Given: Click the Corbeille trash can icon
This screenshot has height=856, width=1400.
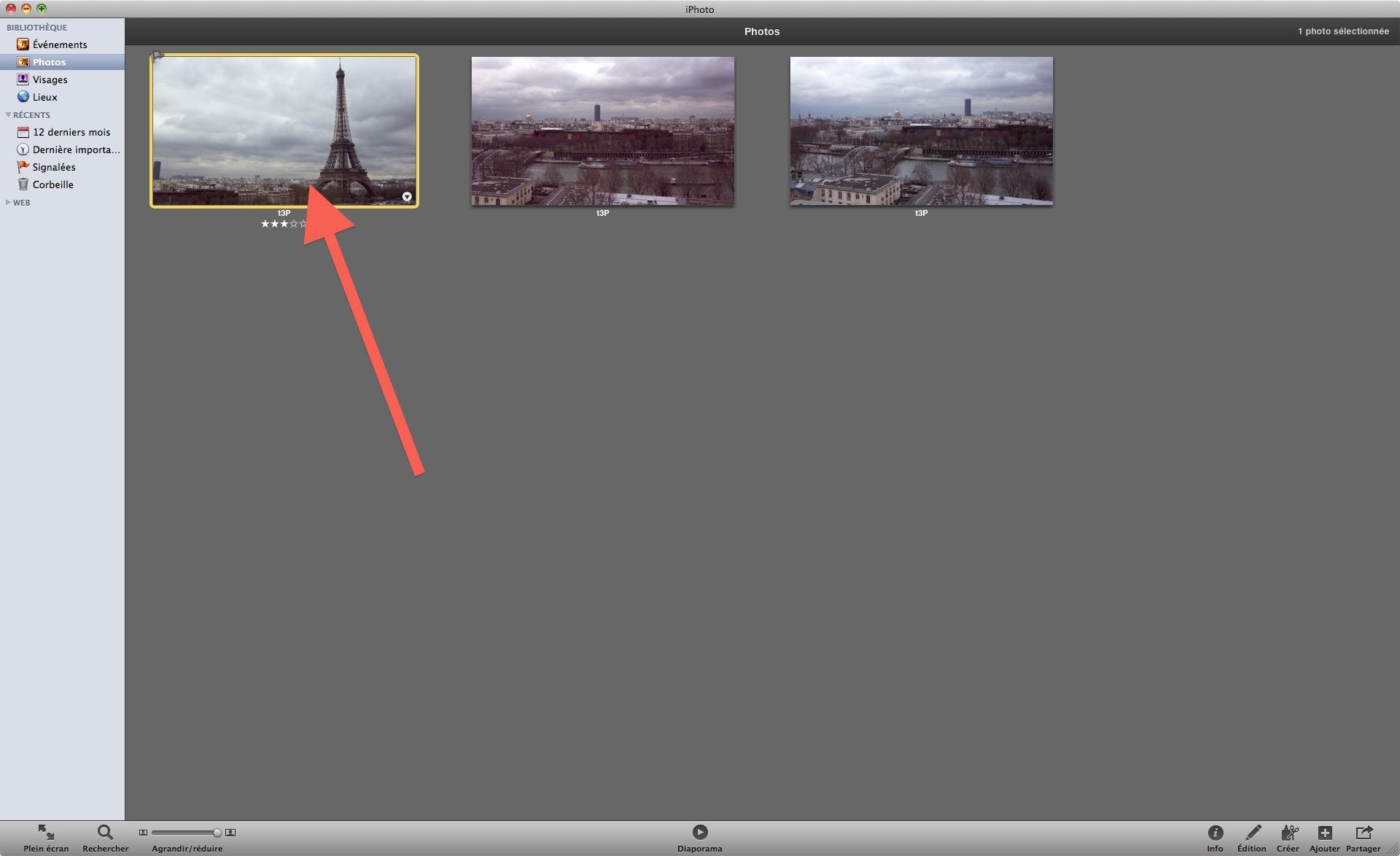Looking at the screenshot, I should coord(23,184).
